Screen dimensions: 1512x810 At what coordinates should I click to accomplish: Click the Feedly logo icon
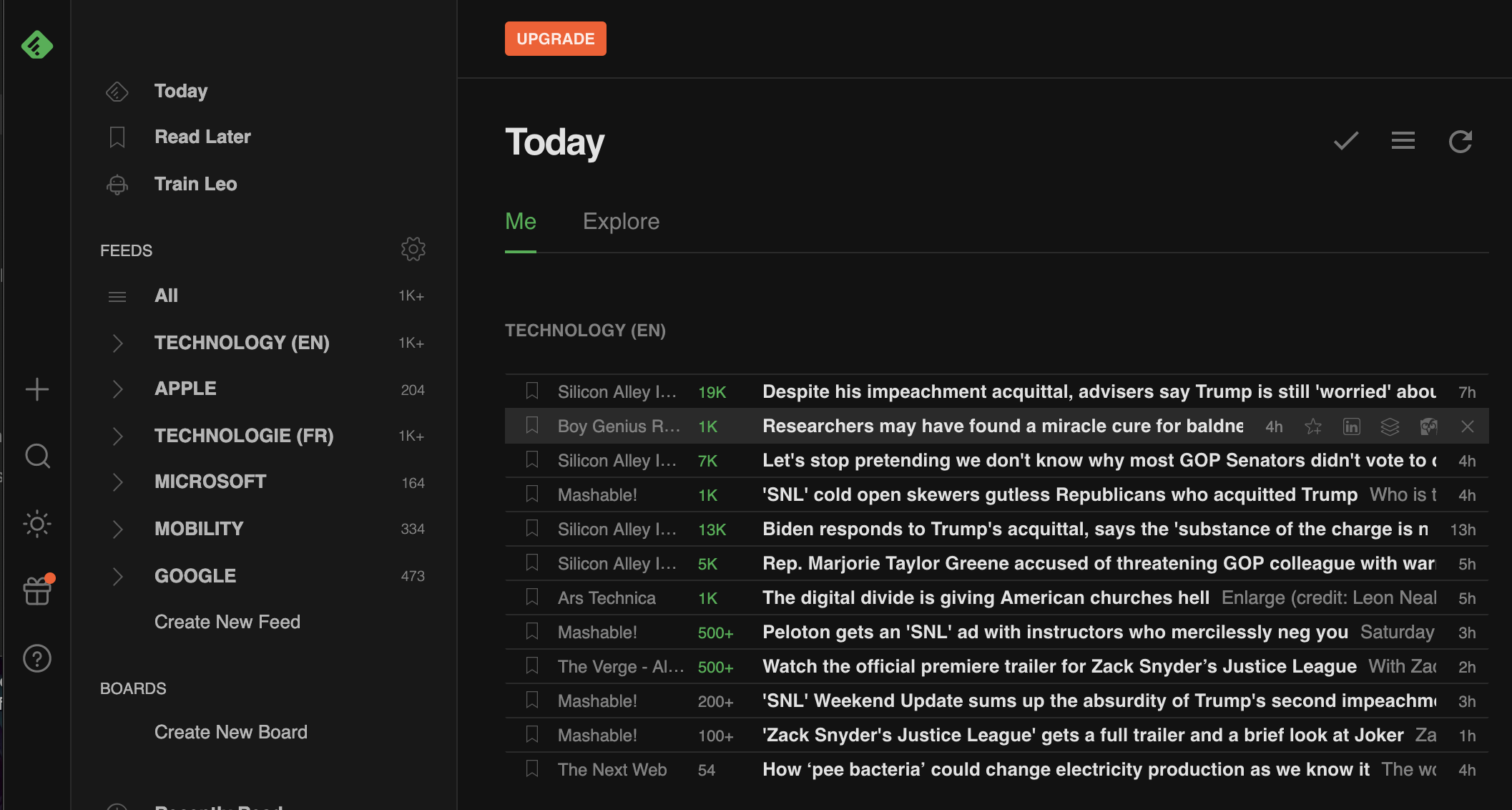click(x=36, y=45)
